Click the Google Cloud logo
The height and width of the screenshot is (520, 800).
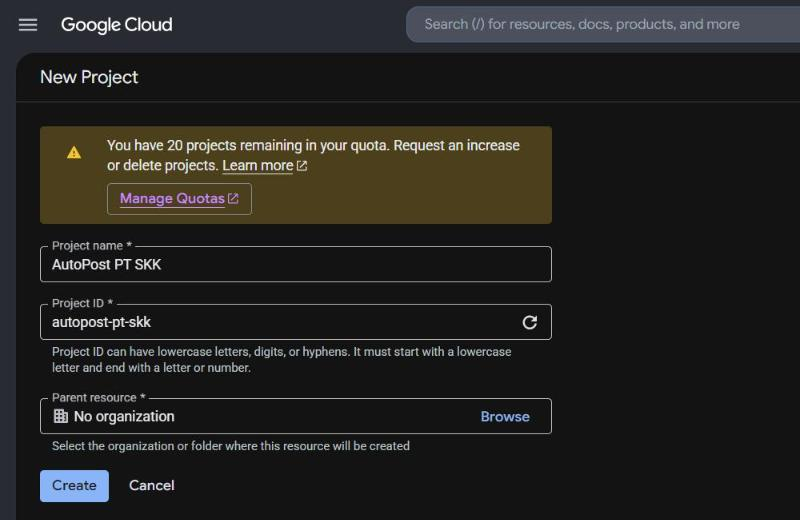[x=116, y=24]
